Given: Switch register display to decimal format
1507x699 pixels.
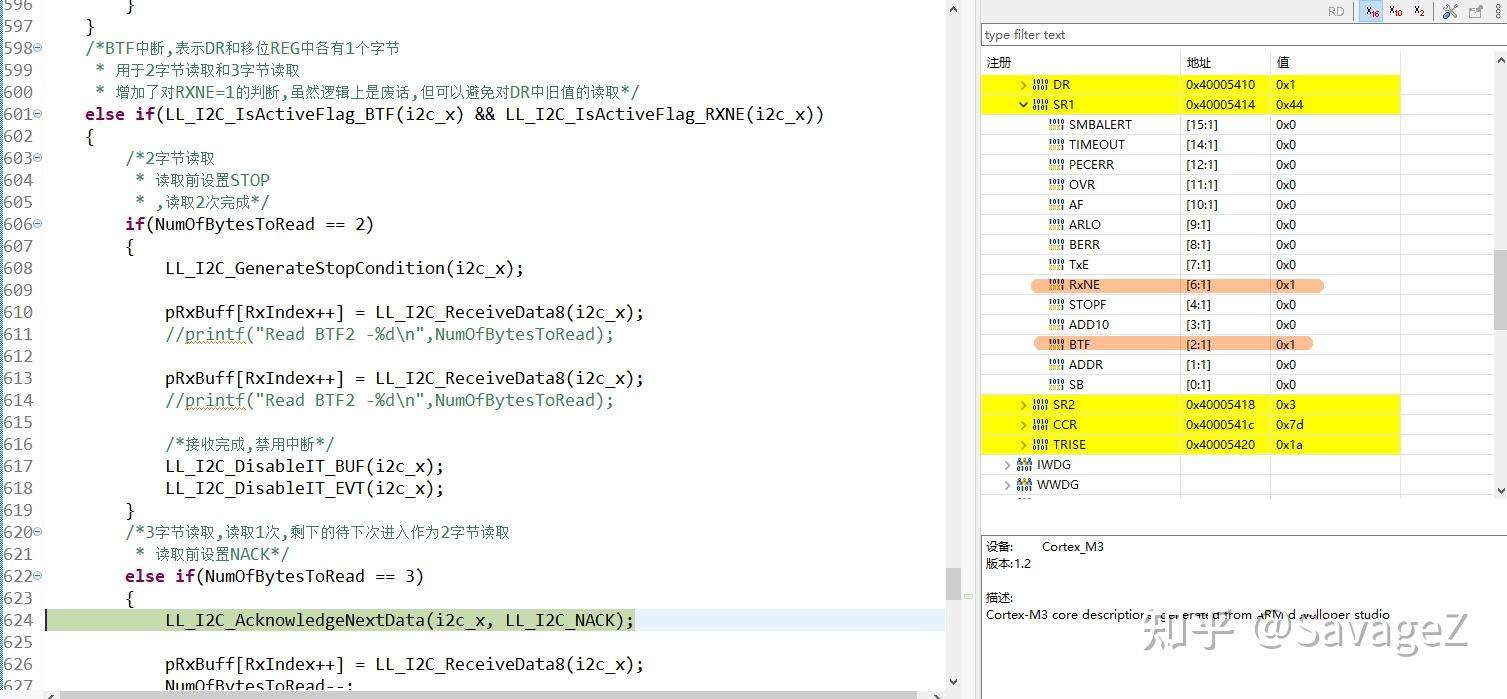Looking at the screenshot, I should click(1395, 11).
